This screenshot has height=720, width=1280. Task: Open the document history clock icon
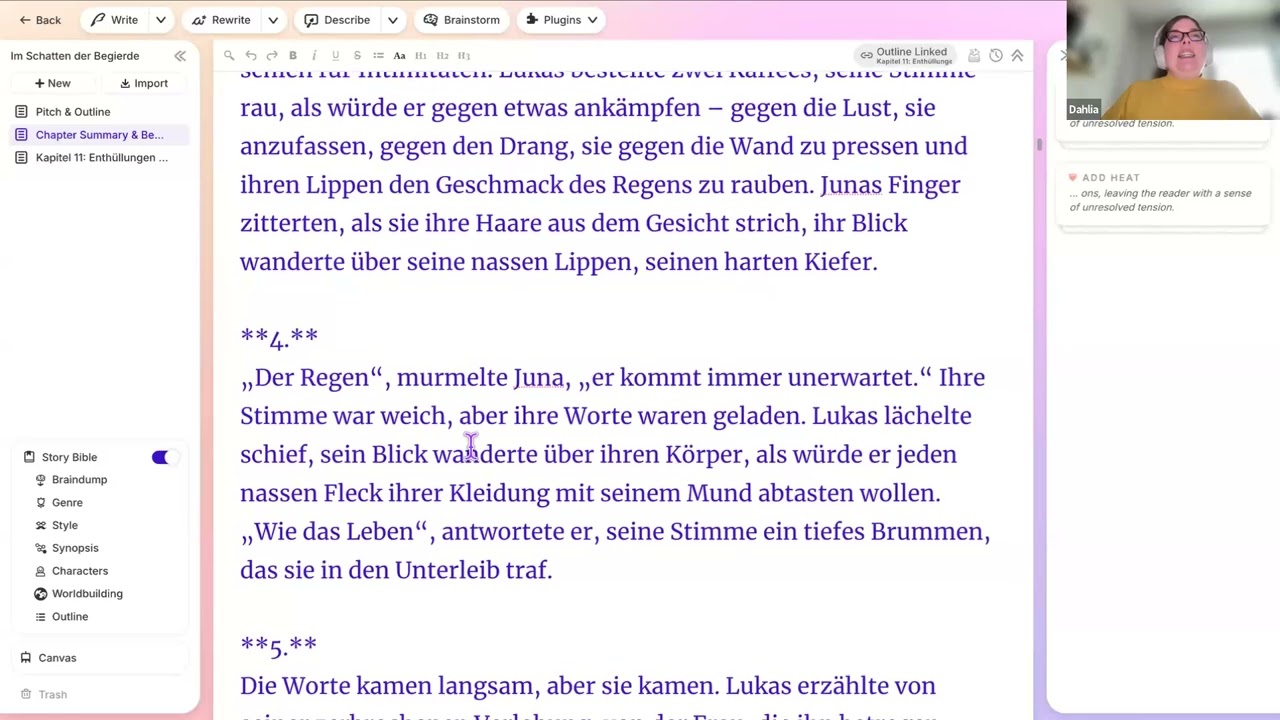click(x=996, y=56)
